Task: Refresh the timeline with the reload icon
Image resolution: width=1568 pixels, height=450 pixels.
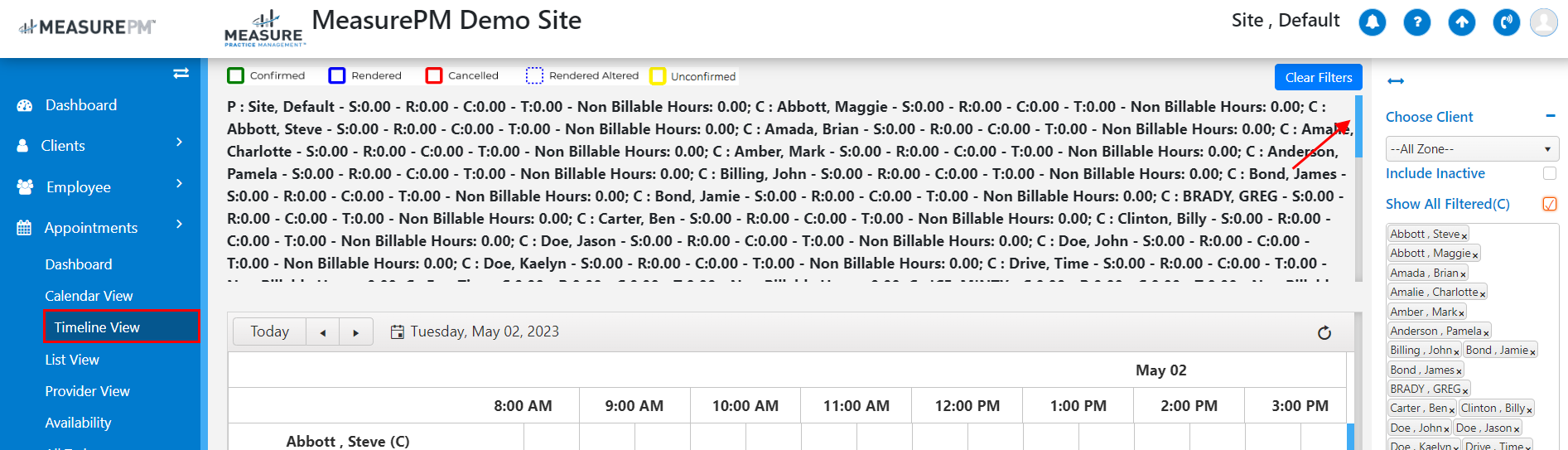Action: [1324, 332]
